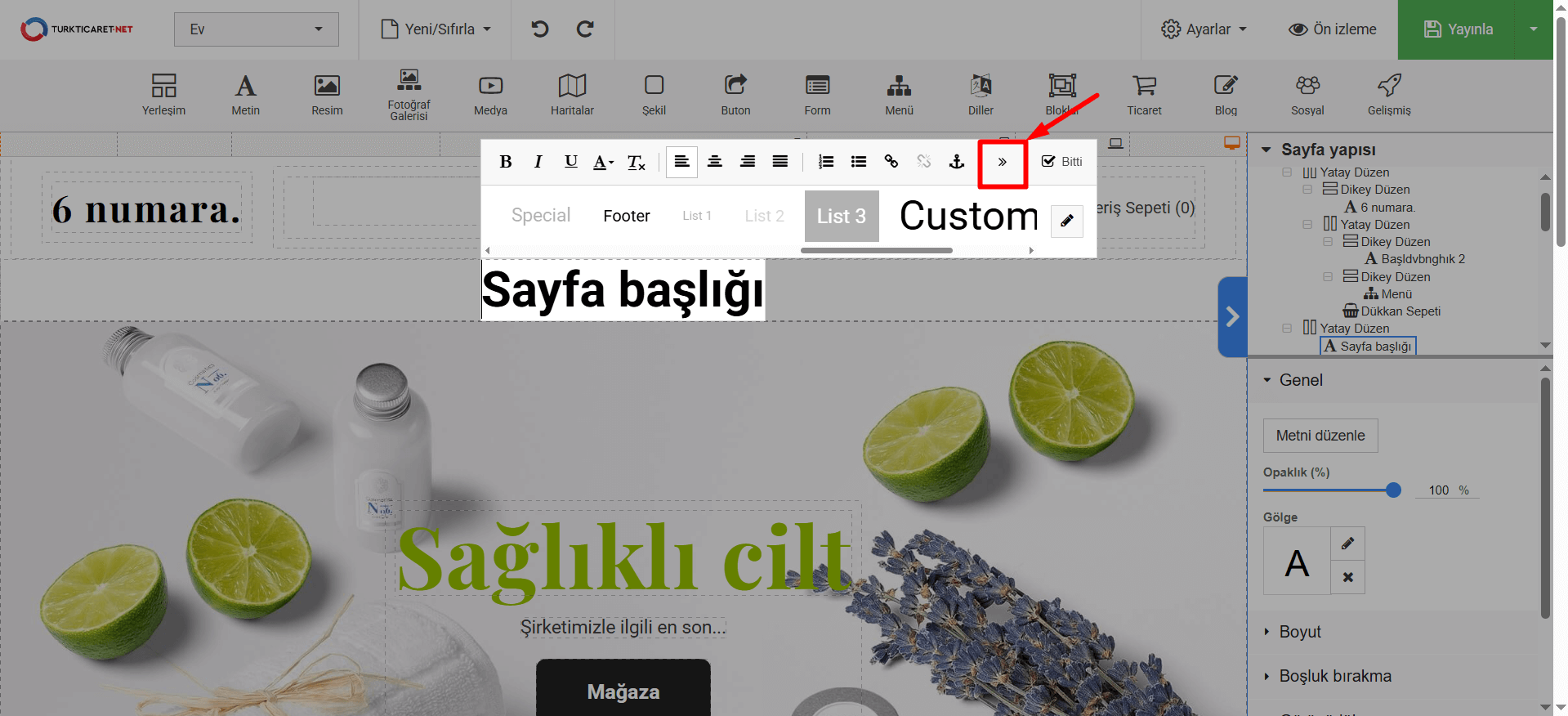Select the Metin text tool
The image size is (1568, 716).
245,94
